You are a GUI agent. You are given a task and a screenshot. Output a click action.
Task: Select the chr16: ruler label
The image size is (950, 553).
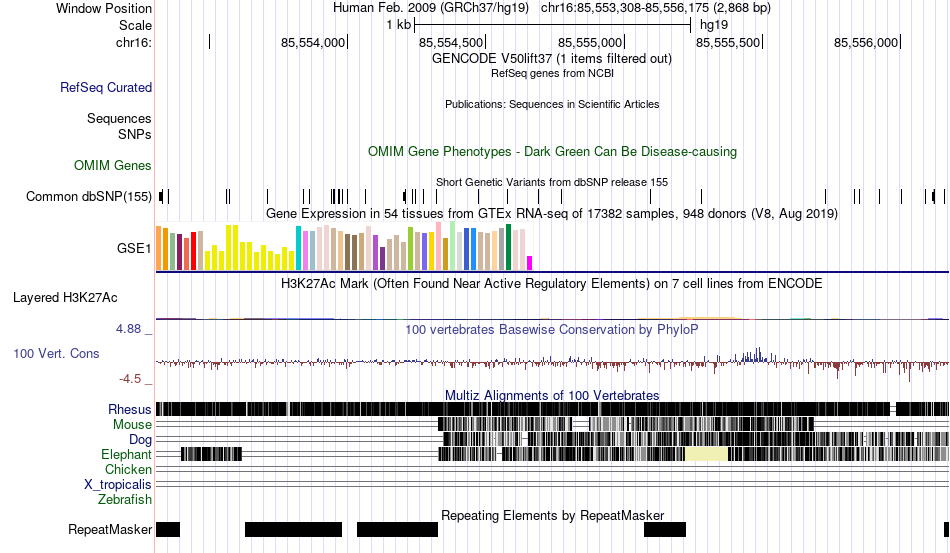pos(133,42)
